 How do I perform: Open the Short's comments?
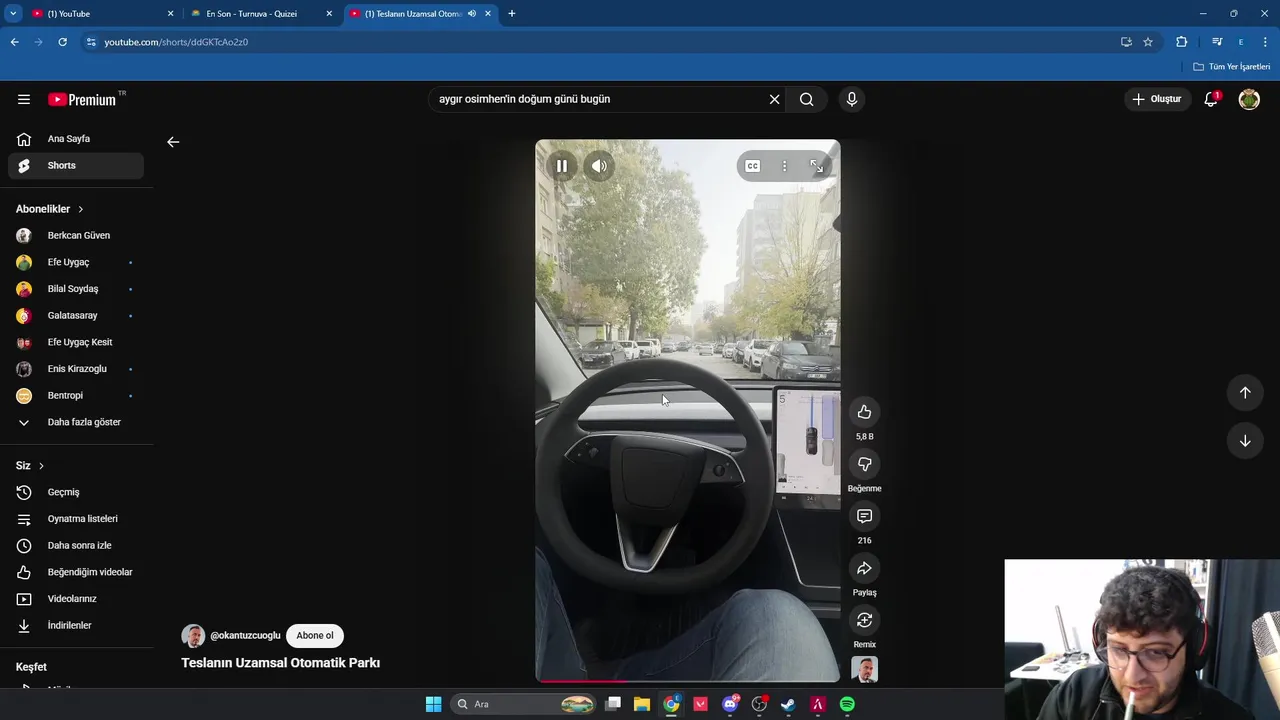pos(864,516)
